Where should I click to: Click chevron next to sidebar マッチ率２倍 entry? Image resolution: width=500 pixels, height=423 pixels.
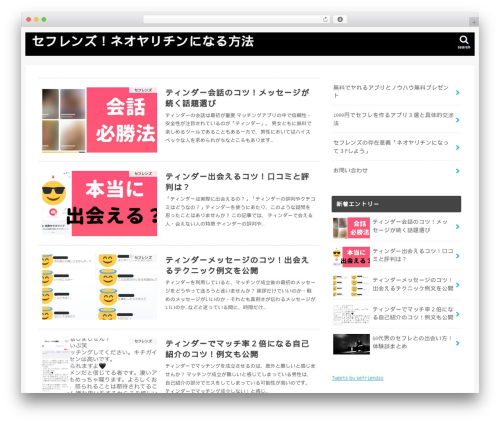pos(458,314)
